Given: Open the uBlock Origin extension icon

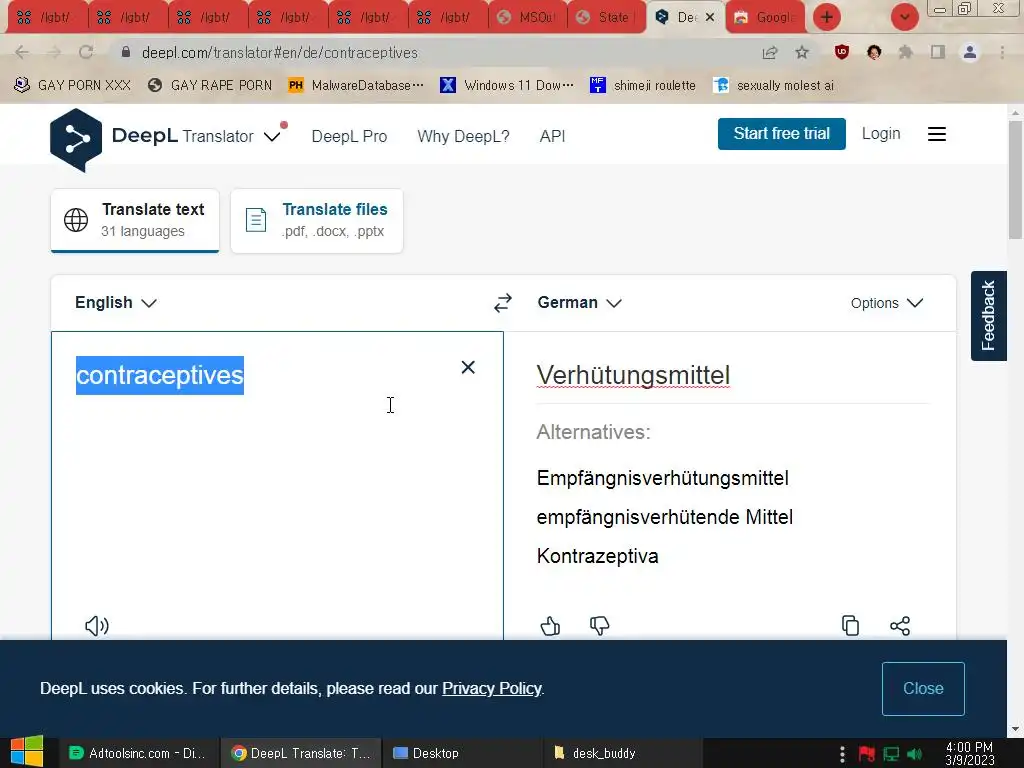Looking at the screenshot, I should coord(842,52).
